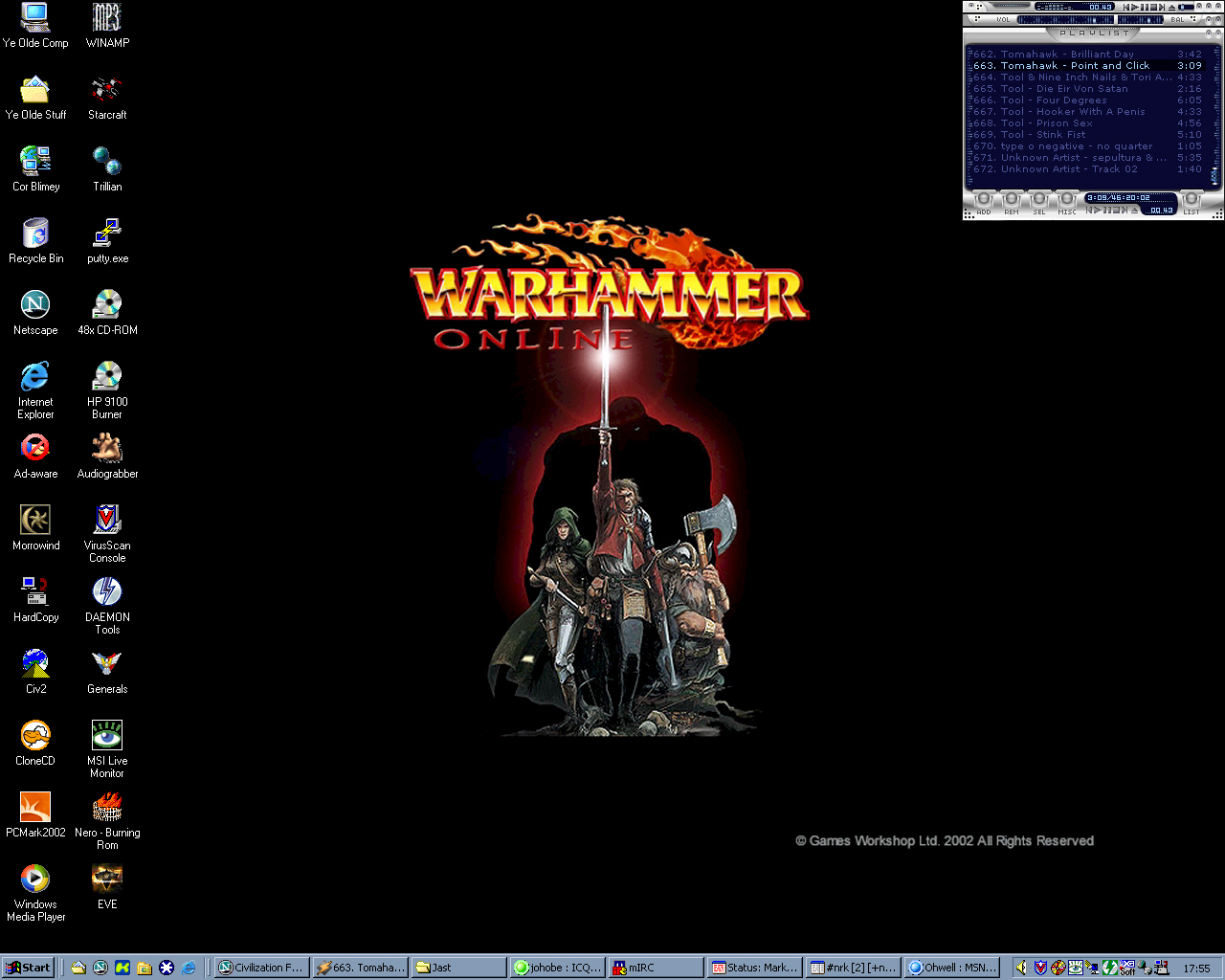
Task: Select track 670 type o negative - no quarter
Action: click(1087, 146)
